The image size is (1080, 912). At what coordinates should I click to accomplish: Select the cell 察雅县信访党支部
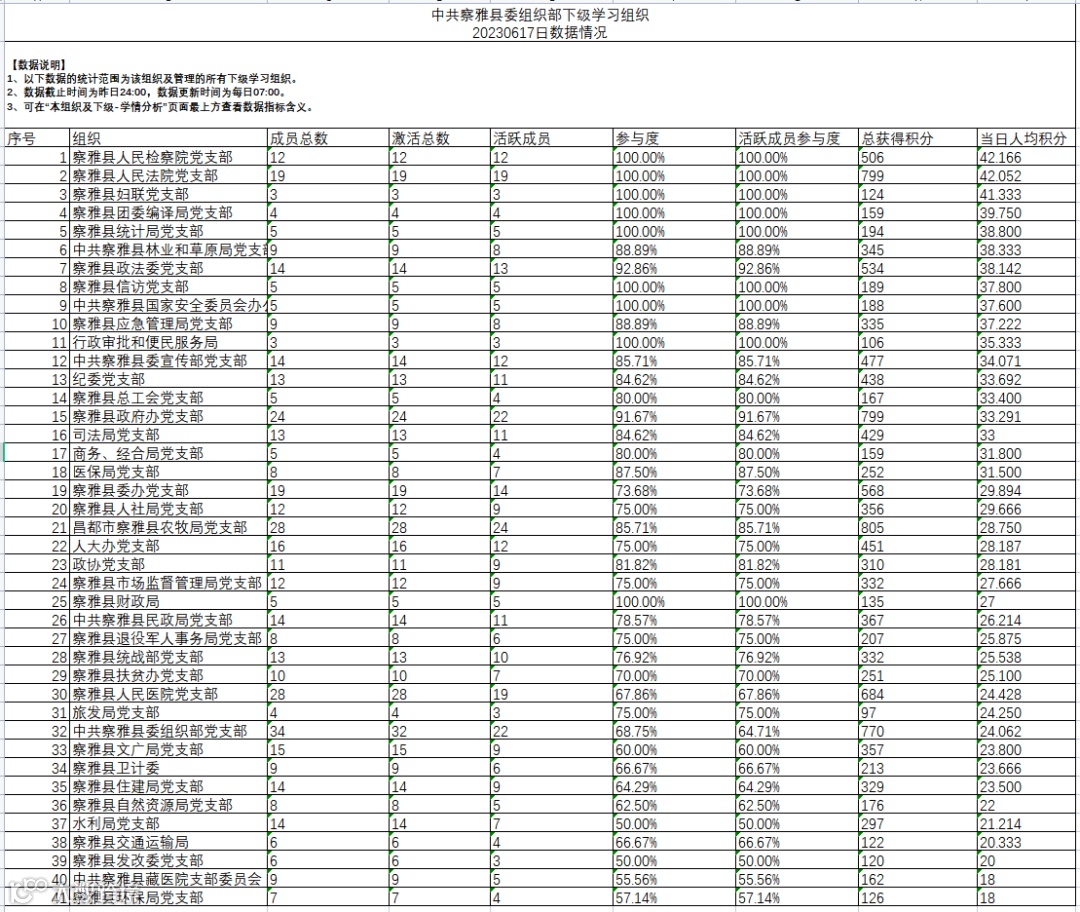169,287
